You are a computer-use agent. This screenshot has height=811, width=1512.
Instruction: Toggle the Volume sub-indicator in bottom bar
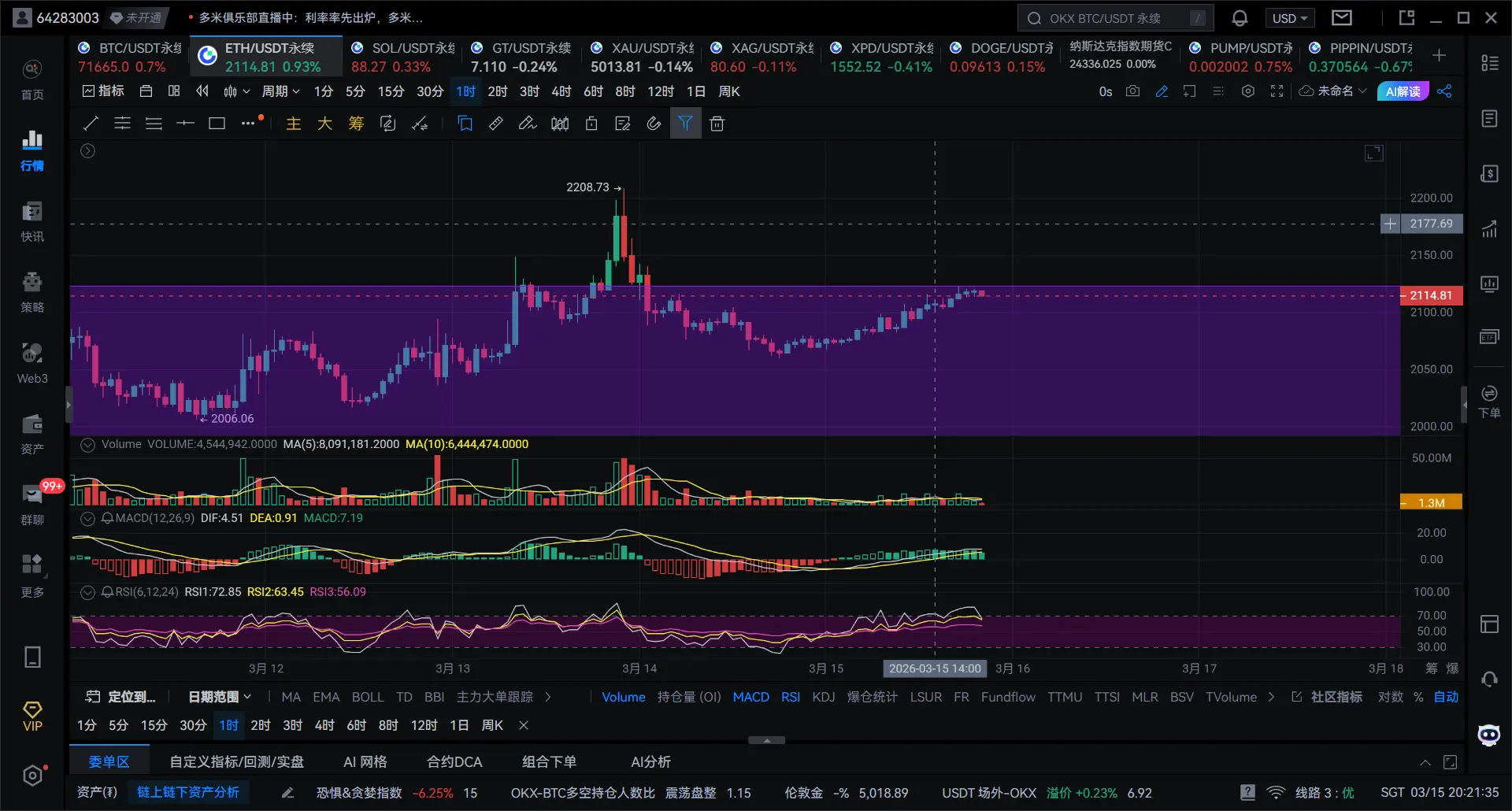[624, 697]
